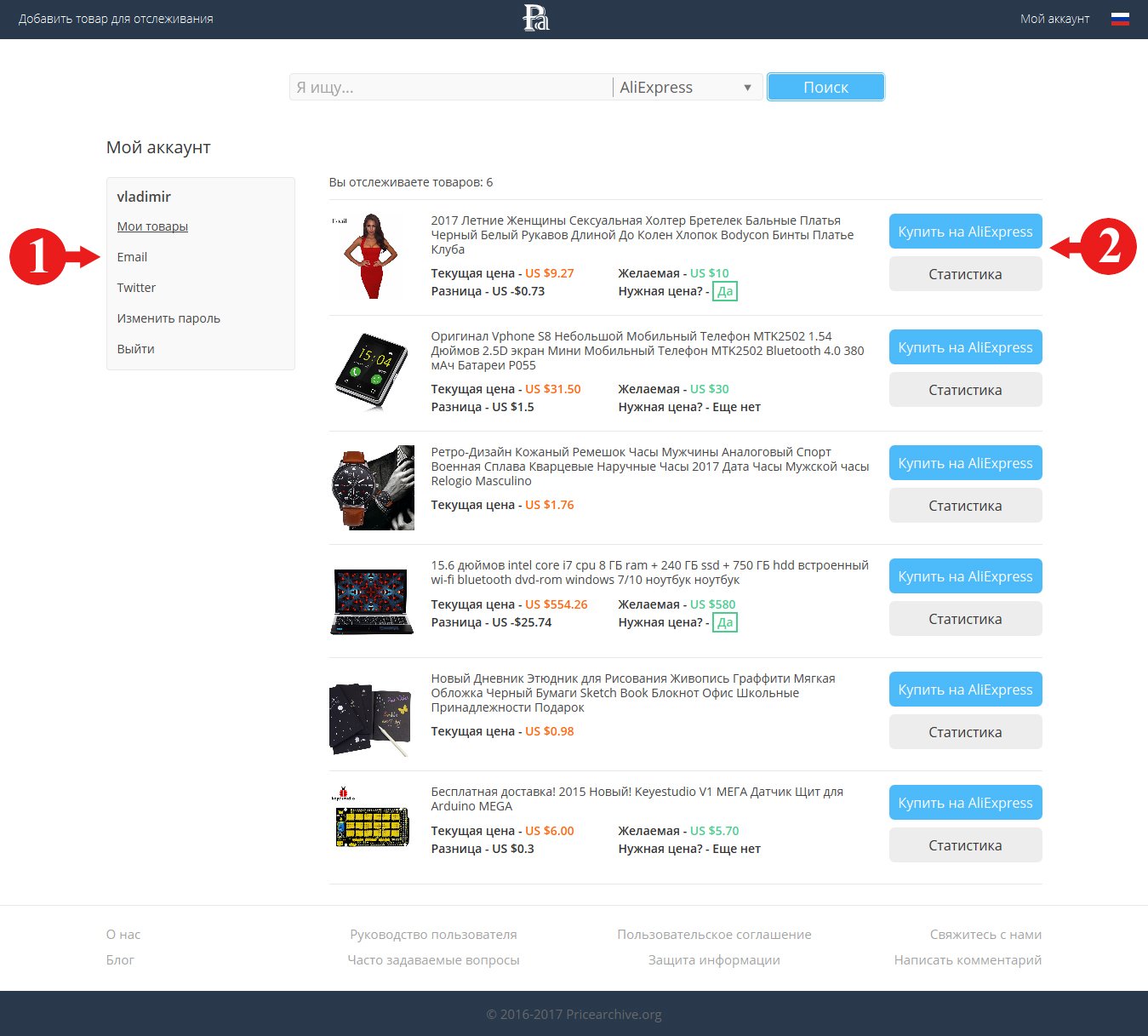The image size is (1148, 1036).
Task: Click the Pricearchive logo in header
Action: 536,18
